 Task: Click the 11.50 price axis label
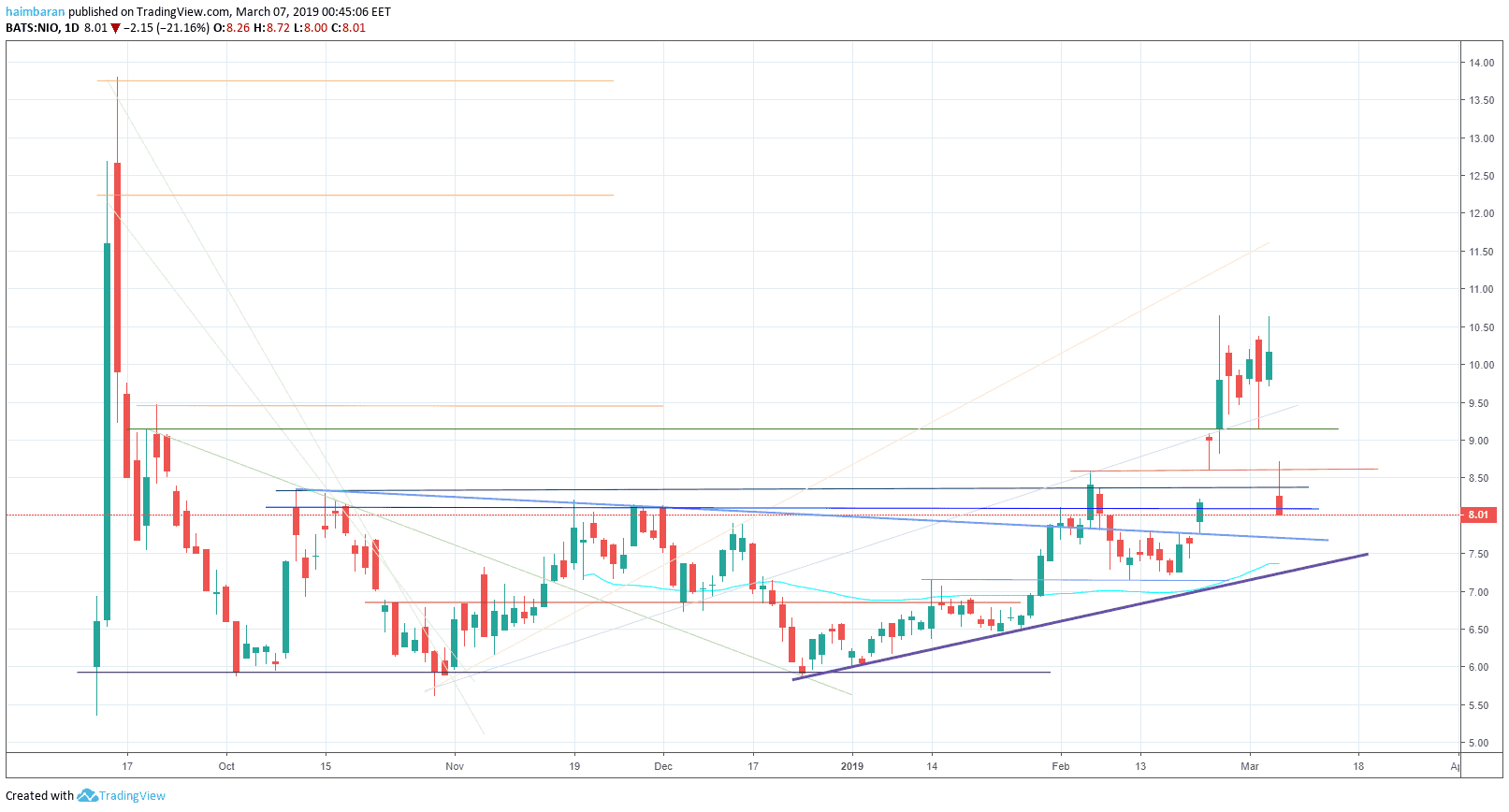coord(1481,252)
